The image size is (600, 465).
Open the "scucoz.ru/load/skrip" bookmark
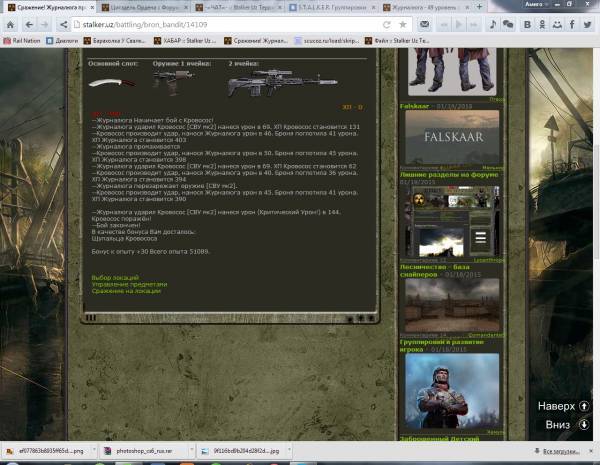(327, 41)
